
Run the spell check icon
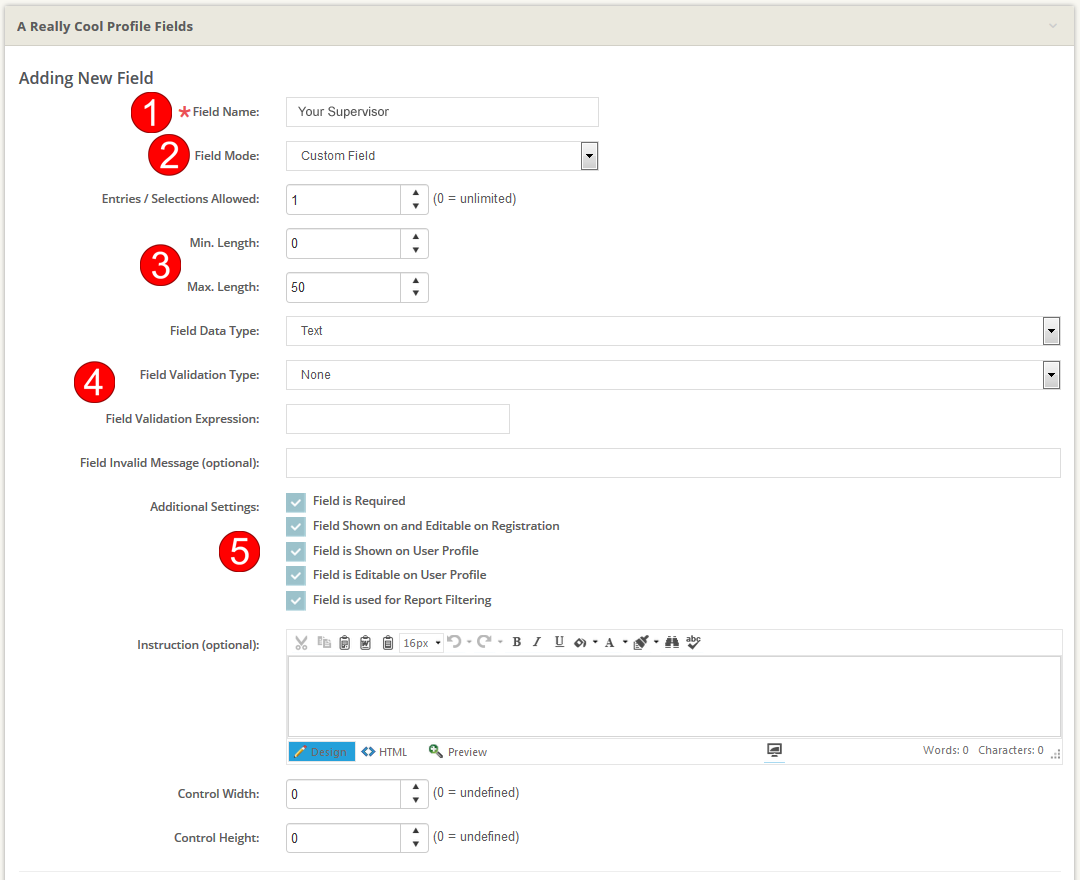click(694, 642)
